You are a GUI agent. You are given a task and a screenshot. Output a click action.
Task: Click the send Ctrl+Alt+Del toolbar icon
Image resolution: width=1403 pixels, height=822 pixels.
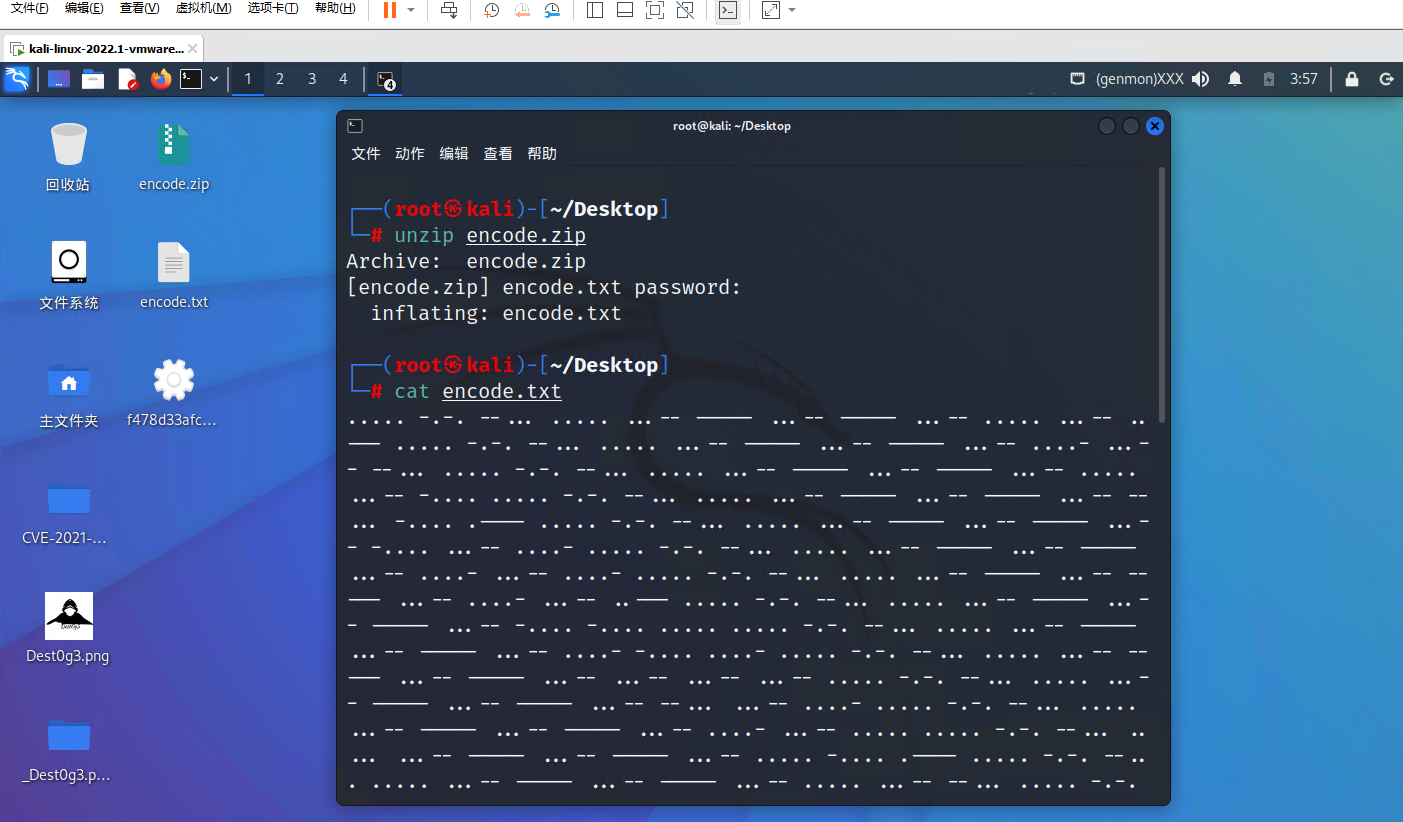tap(449, 10)
